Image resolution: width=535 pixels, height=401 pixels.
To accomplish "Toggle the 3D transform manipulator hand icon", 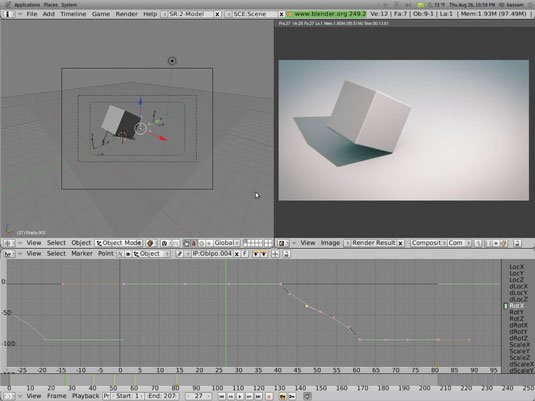I will pyautogui.click(x=186, y=243).
